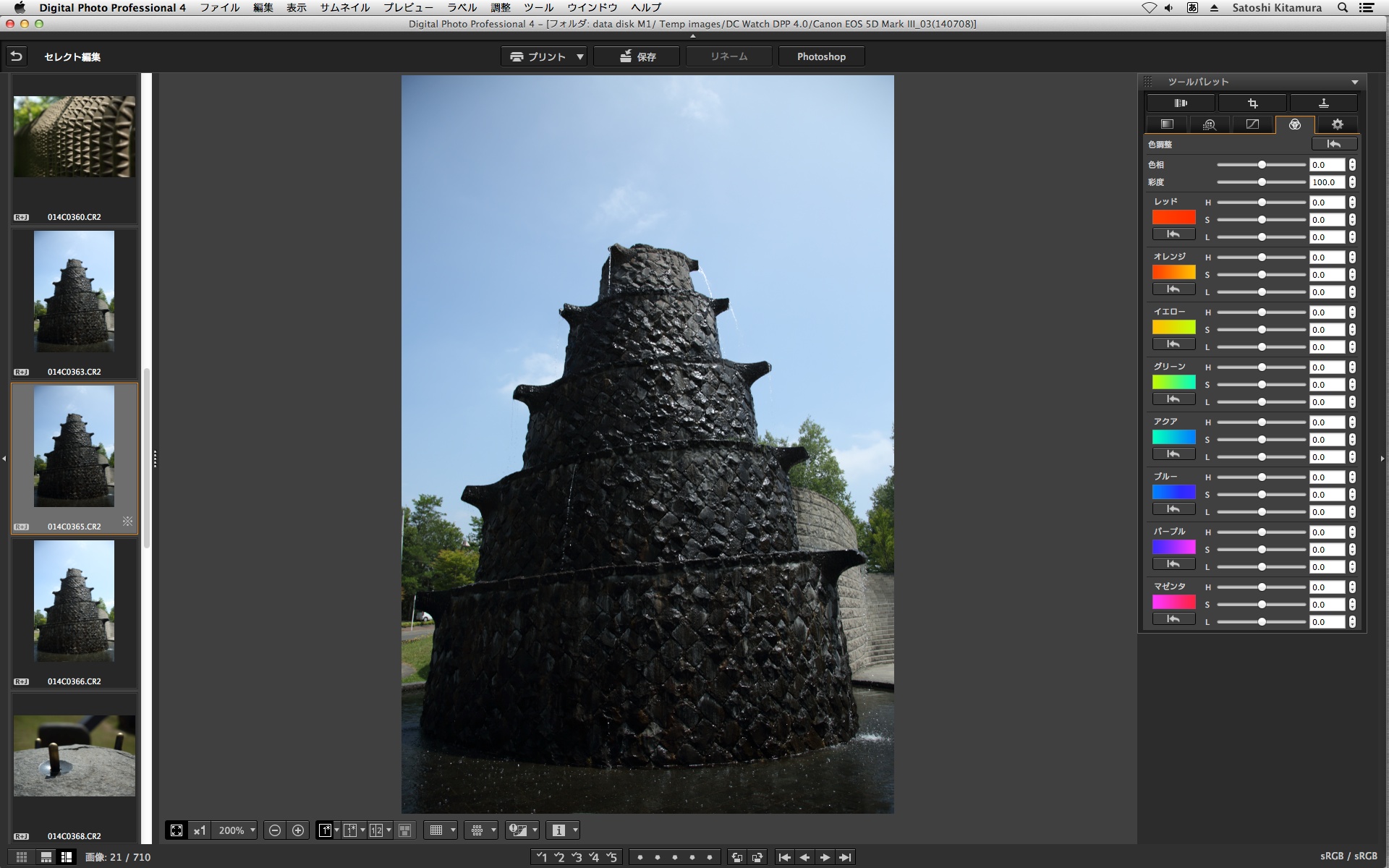Click the 保存 save button

pyautogui.click(x=637, y=56)
